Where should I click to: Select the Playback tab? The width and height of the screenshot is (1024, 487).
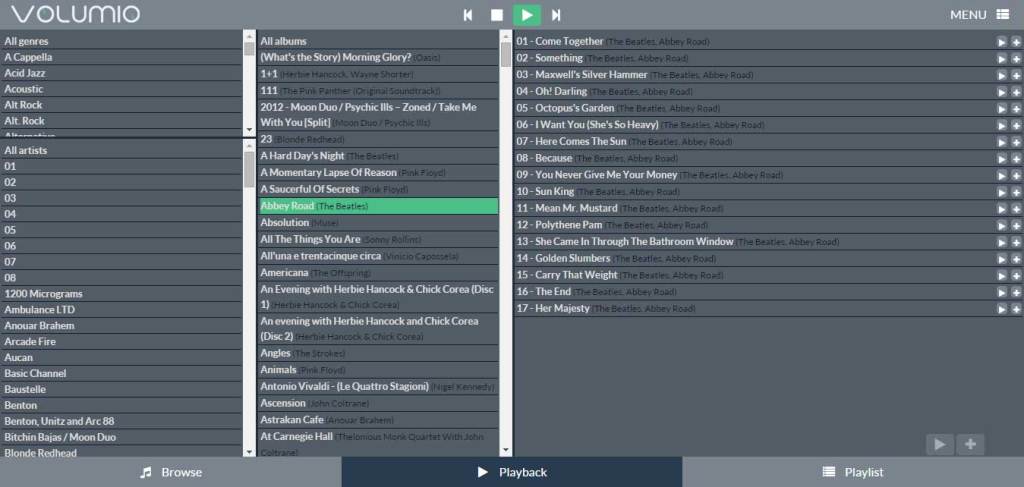click(512, 472)
